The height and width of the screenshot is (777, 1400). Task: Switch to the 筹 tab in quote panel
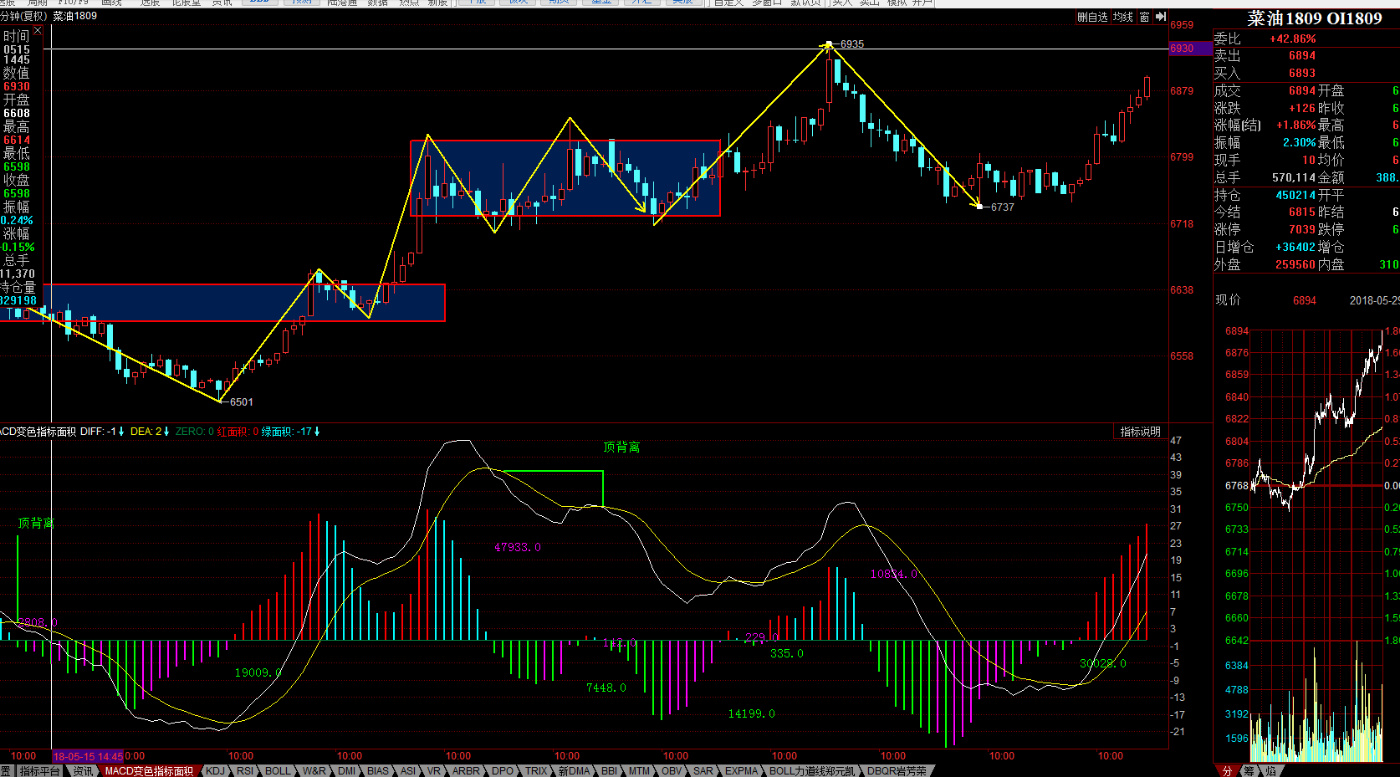[1249, 771]
